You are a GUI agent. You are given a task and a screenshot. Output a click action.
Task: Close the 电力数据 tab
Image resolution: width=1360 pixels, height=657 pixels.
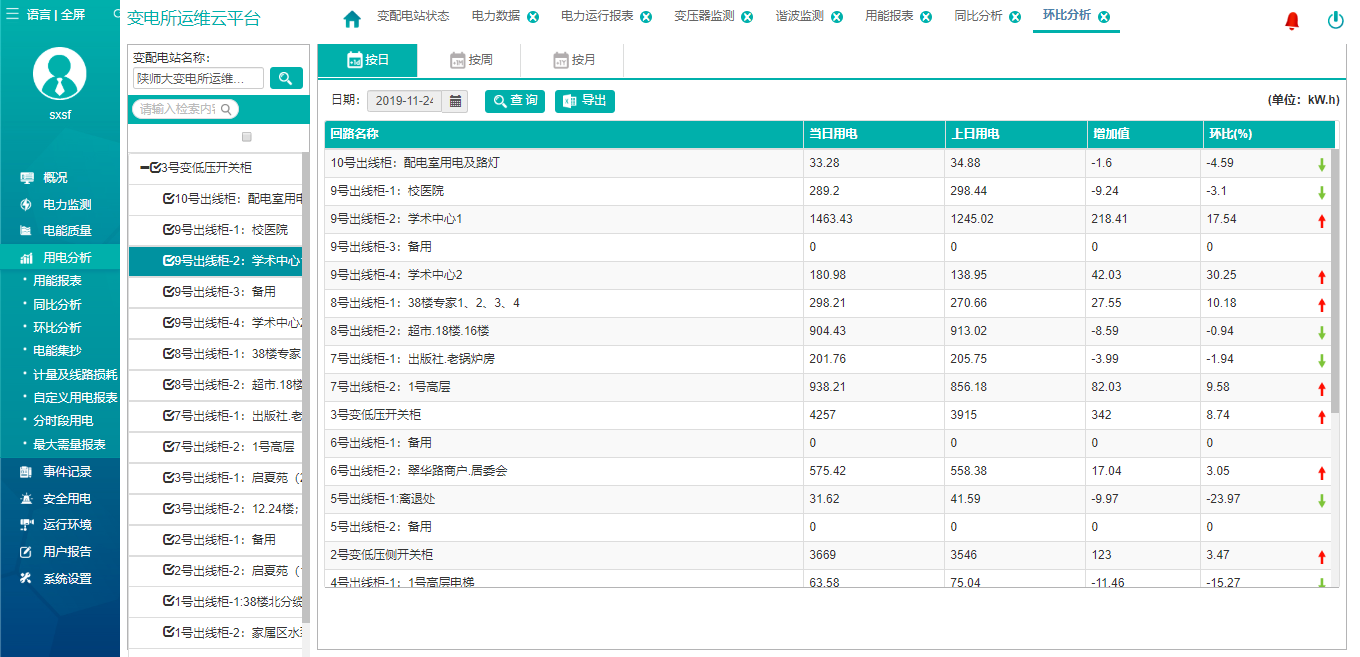point(533,17)
